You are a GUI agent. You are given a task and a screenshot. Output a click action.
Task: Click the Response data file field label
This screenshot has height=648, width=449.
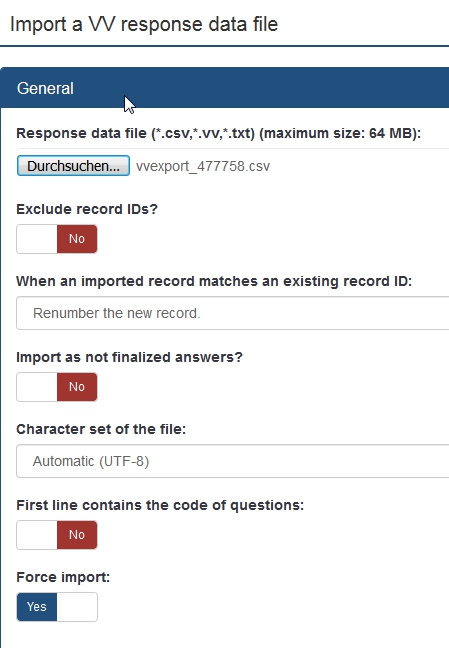coord(218,133)
